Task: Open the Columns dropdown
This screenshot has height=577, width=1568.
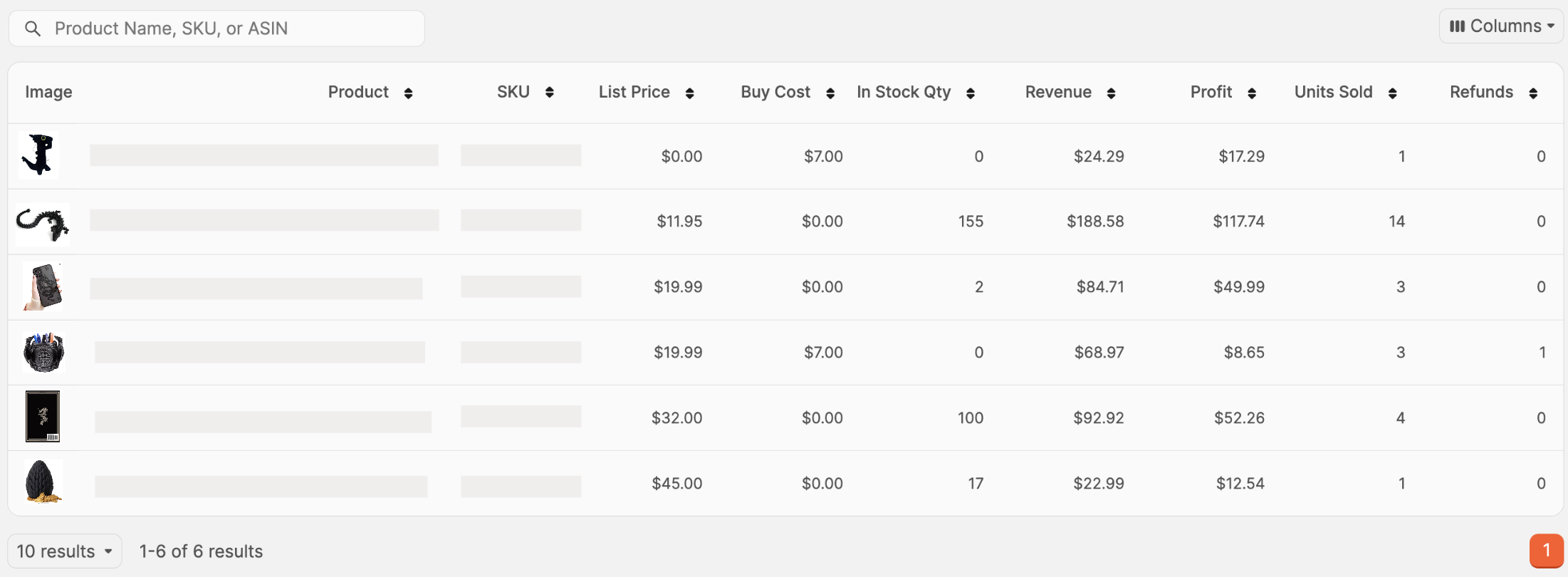Action: [x=1501, y=26]
